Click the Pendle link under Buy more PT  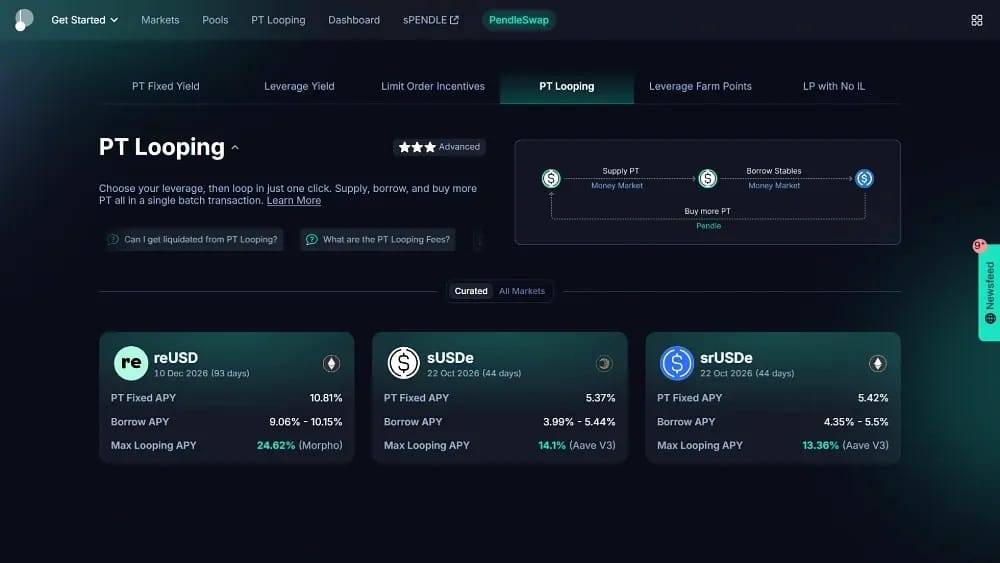(x=708, y=226)
